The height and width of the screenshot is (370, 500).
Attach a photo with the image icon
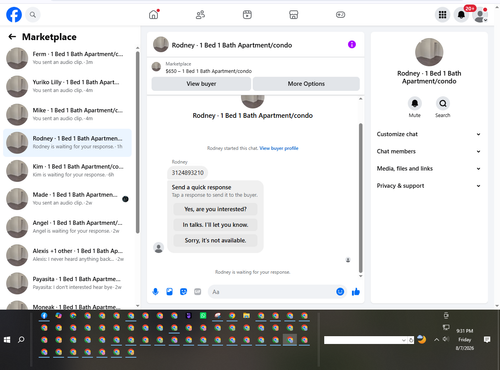pos(170,292)
